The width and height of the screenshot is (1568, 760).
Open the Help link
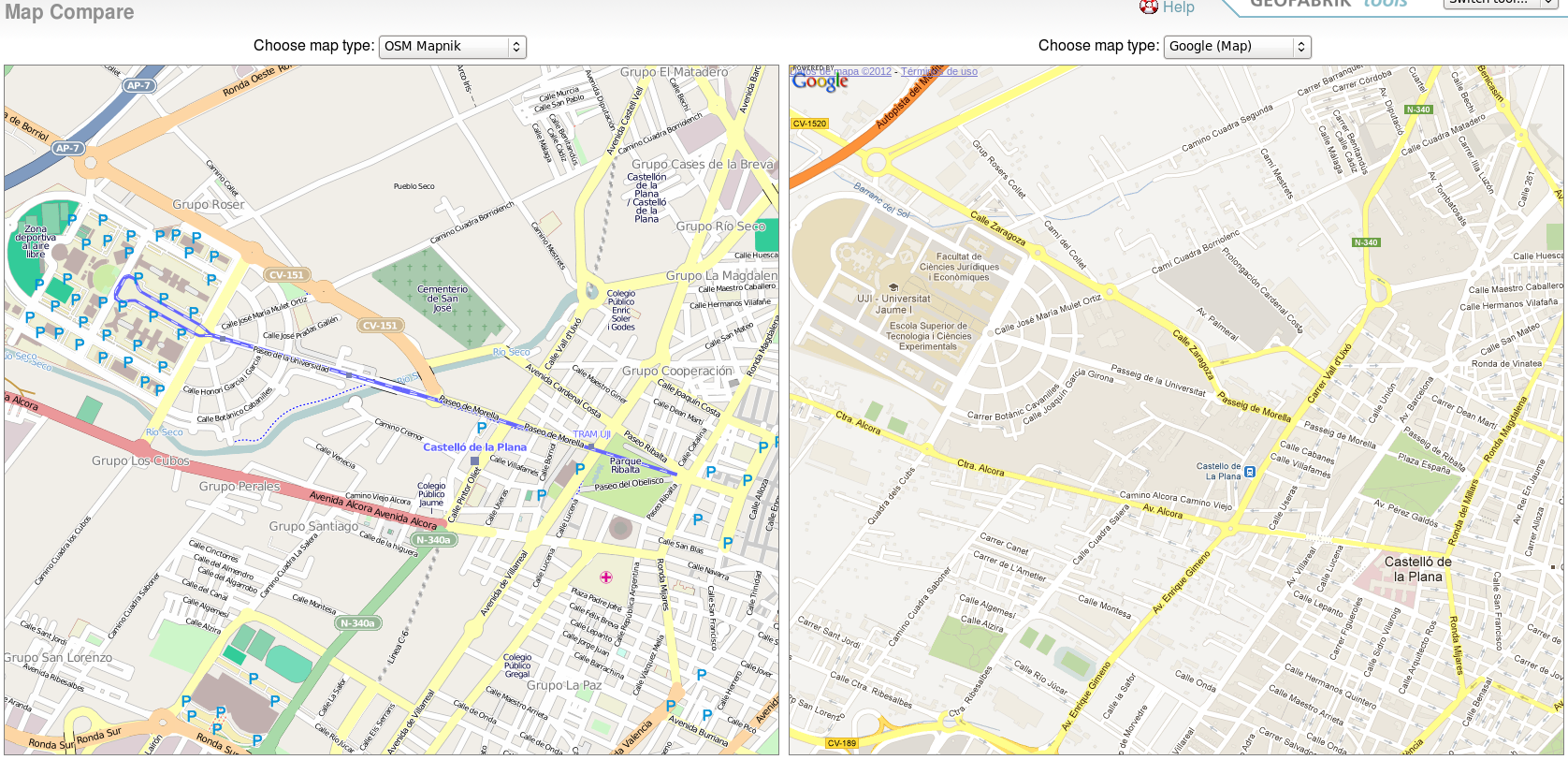click(x=1178, y=7)
